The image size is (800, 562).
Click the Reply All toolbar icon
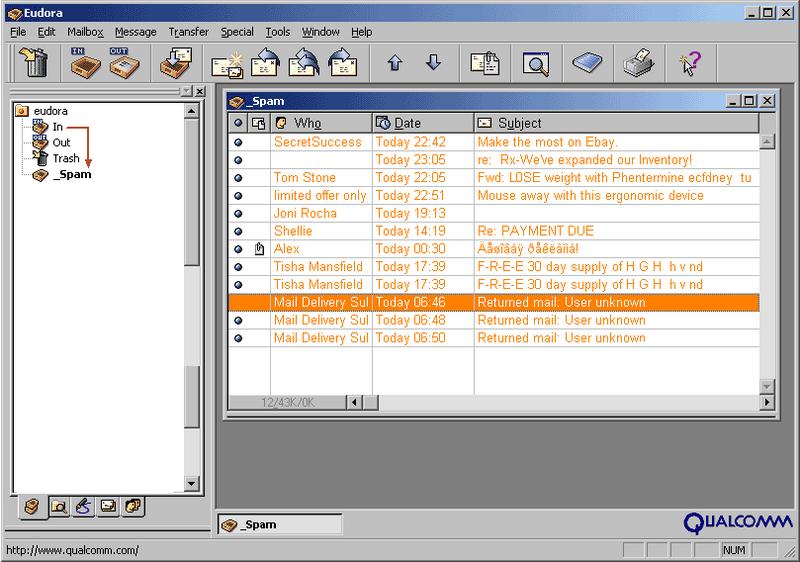coord(304,63)
